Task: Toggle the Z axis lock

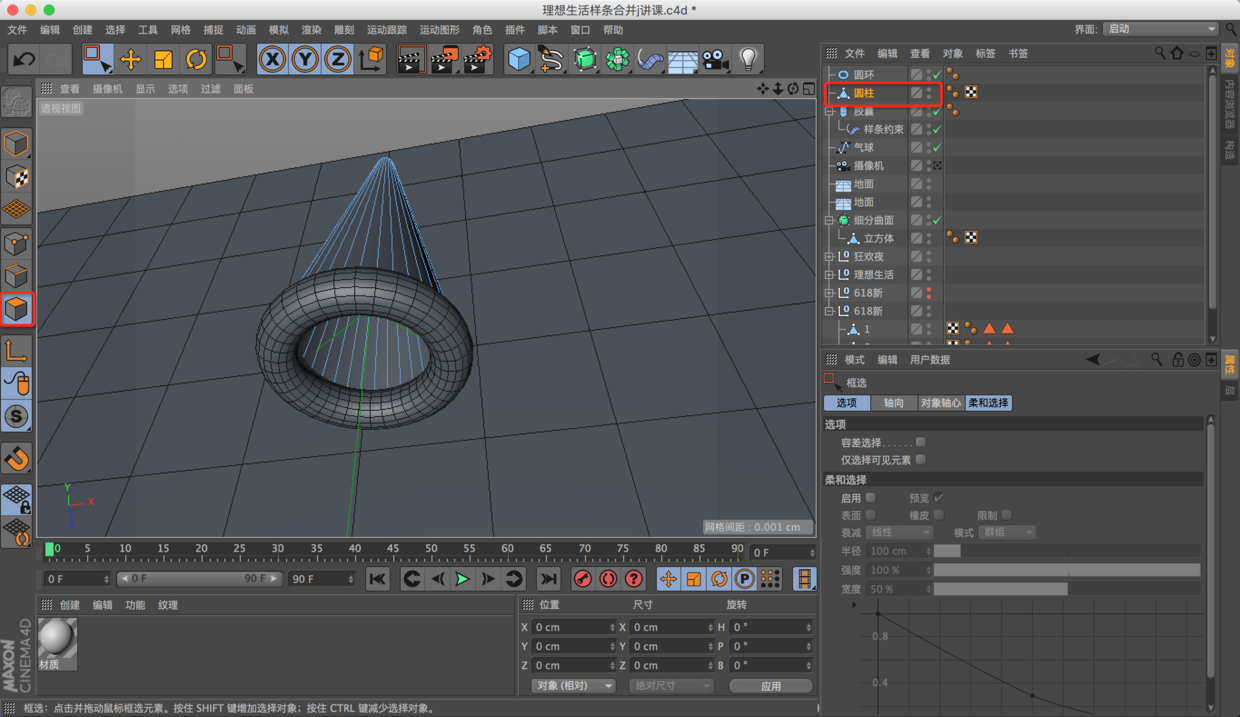Action: 338,60
